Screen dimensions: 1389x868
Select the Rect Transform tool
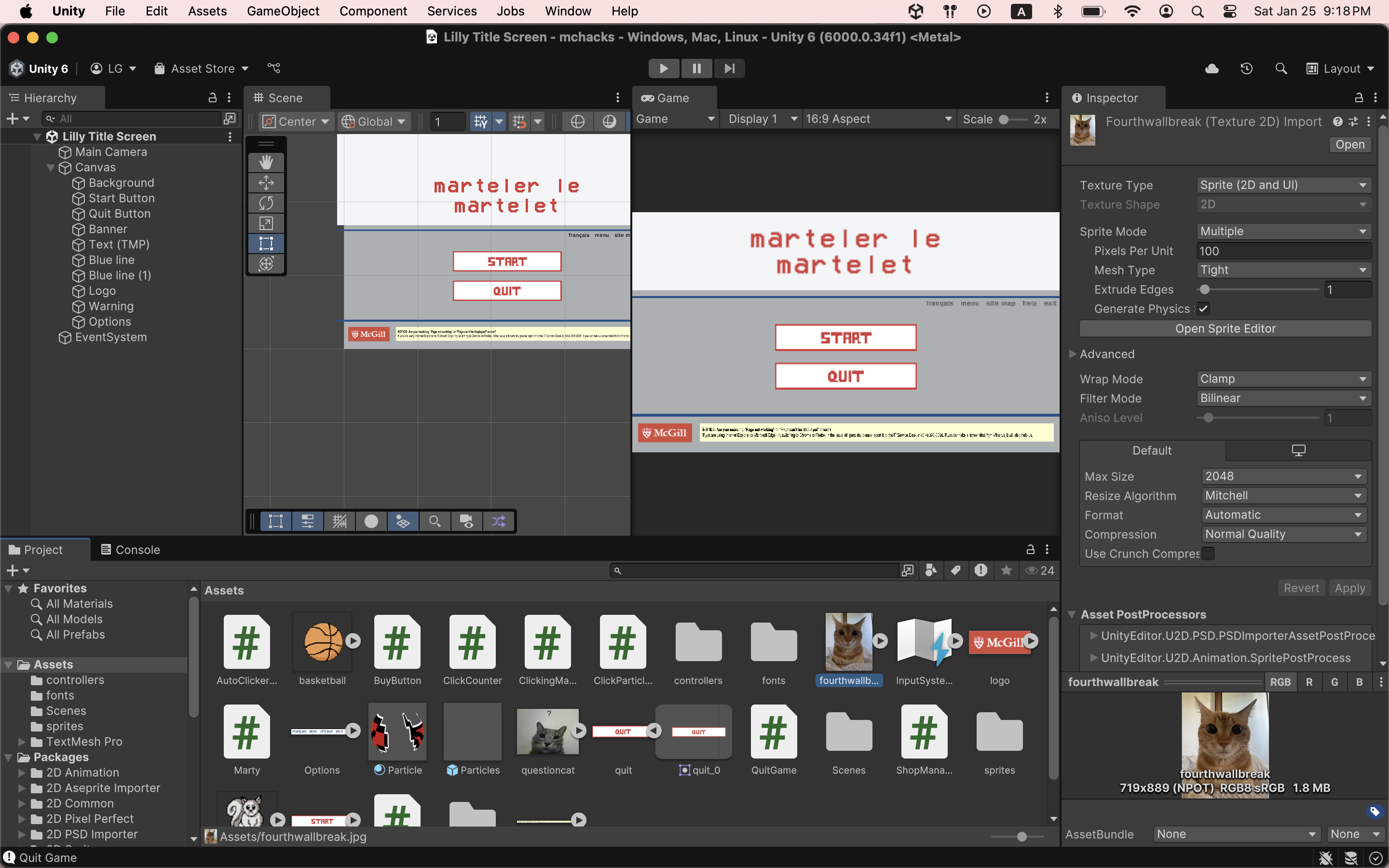point(266,244)
